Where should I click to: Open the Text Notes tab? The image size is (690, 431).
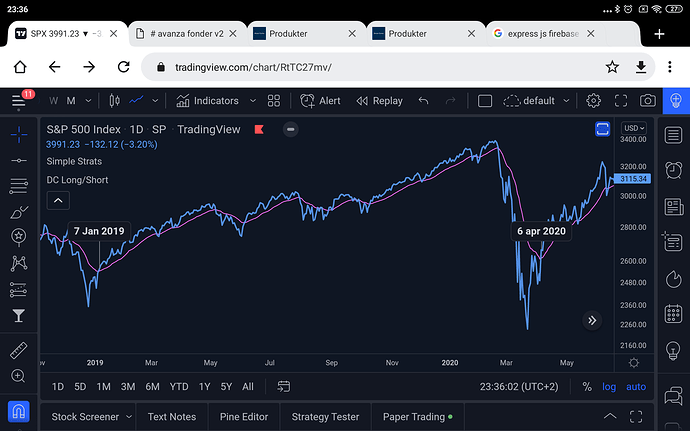[x=172, y=416]
